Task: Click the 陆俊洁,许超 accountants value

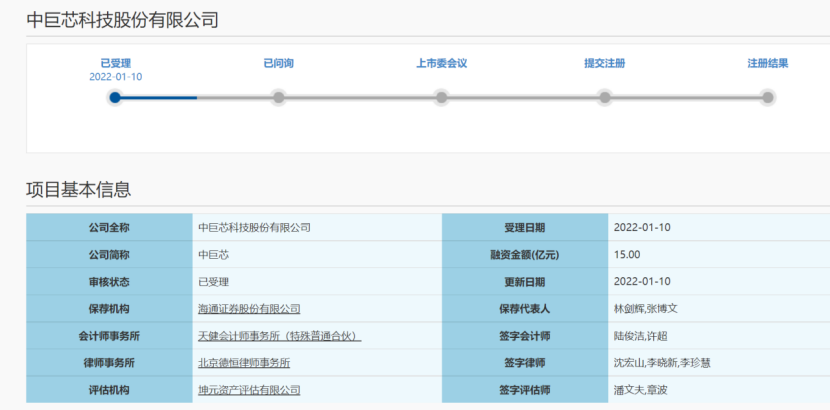Action: coord(640,336)
